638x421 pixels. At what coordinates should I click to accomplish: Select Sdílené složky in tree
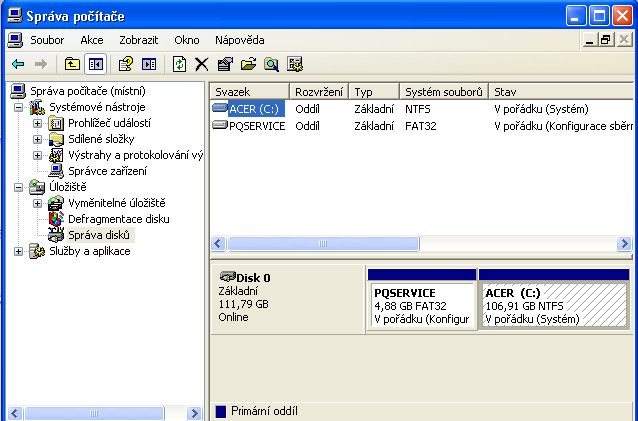[101, 139]
